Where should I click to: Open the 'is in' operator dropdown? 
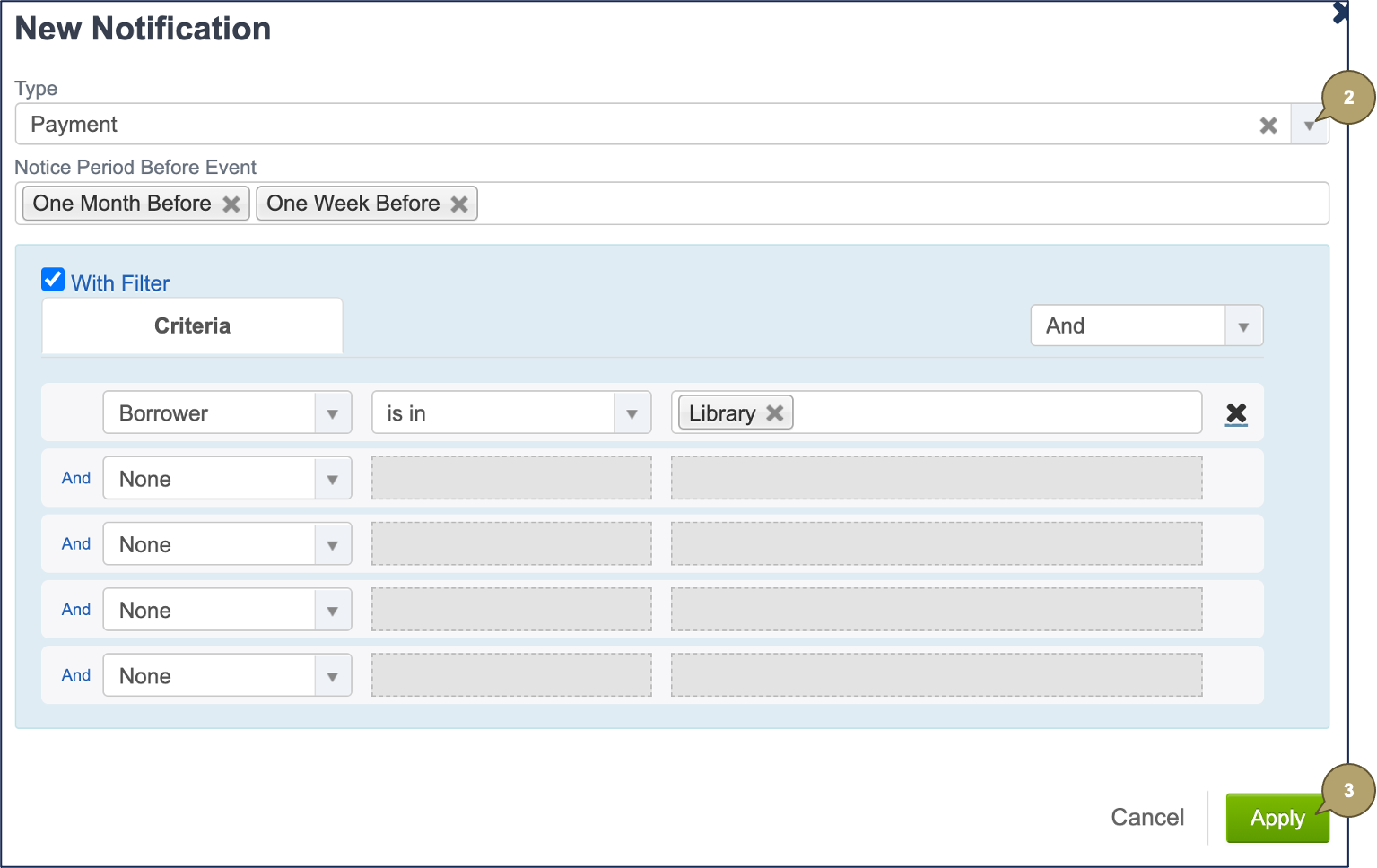(x=632, y=413)
